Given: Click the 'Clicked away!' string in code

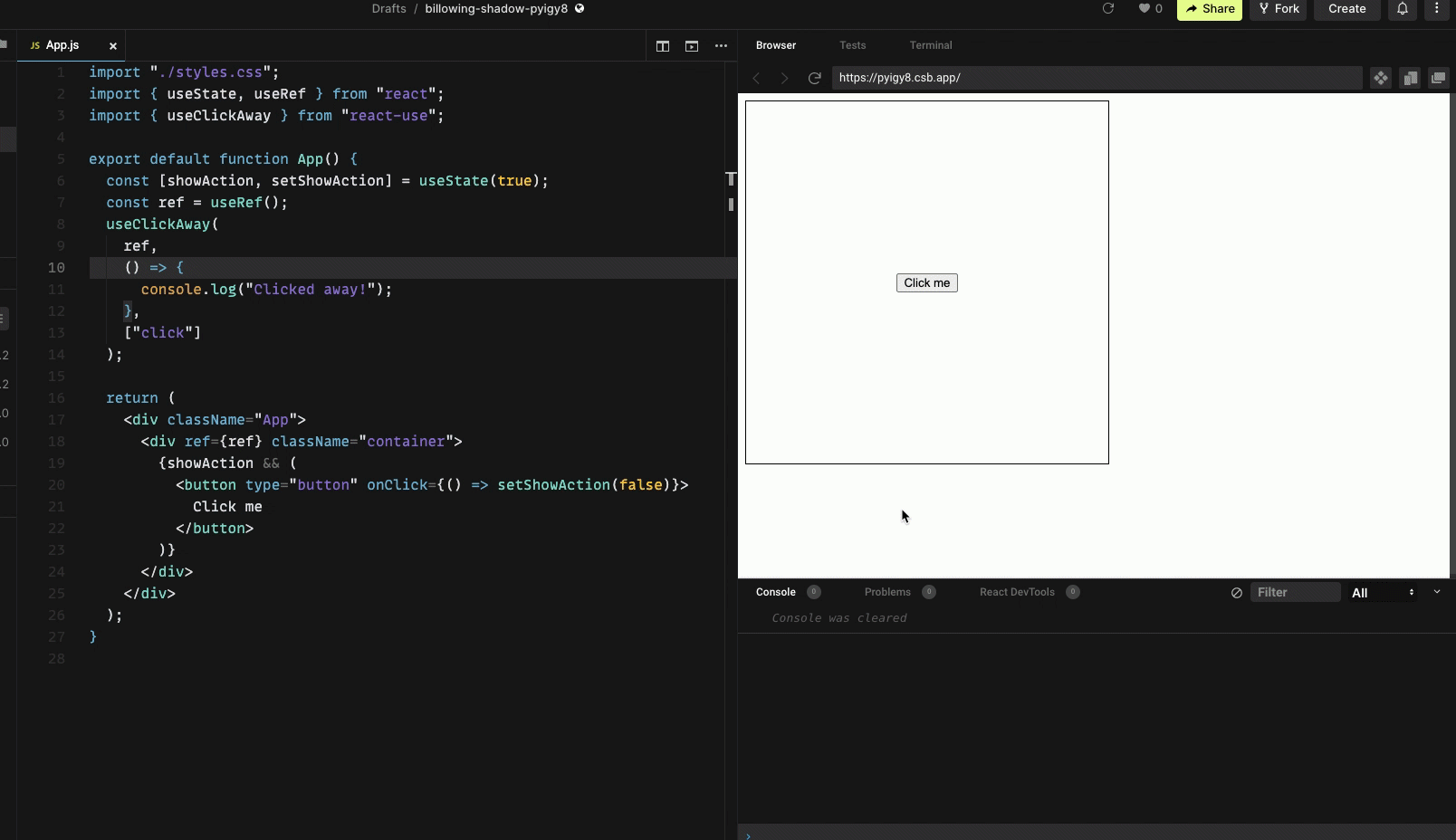Looking at the screenshot, I should point(310,290).
